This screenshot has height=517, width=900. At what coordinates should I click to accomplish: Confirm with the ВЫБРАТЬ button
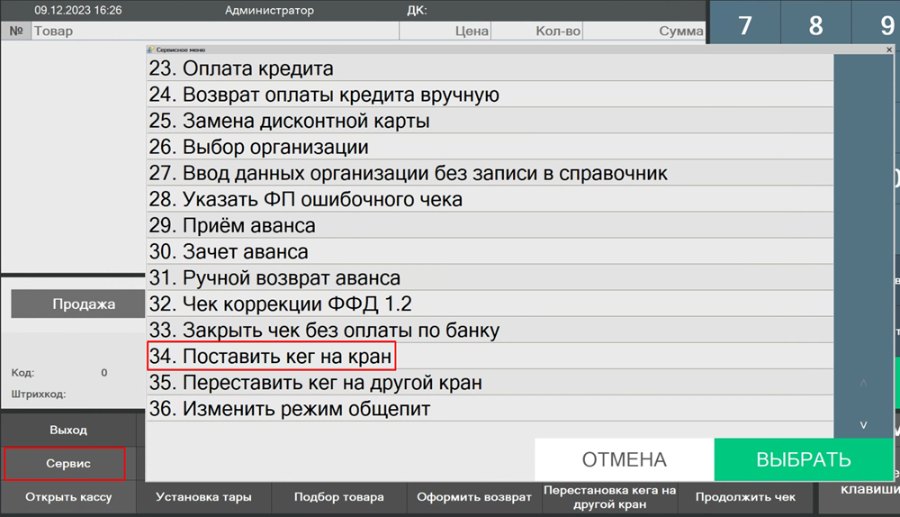tap(804, 460)
